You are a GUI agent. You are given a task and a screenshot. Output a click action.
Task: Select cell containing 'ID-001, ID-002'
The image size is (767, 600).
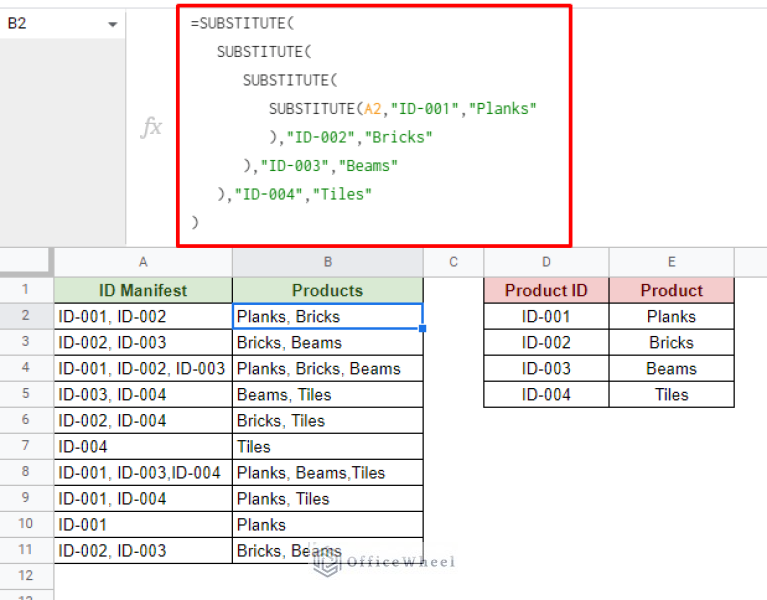(x=143, y=316)
